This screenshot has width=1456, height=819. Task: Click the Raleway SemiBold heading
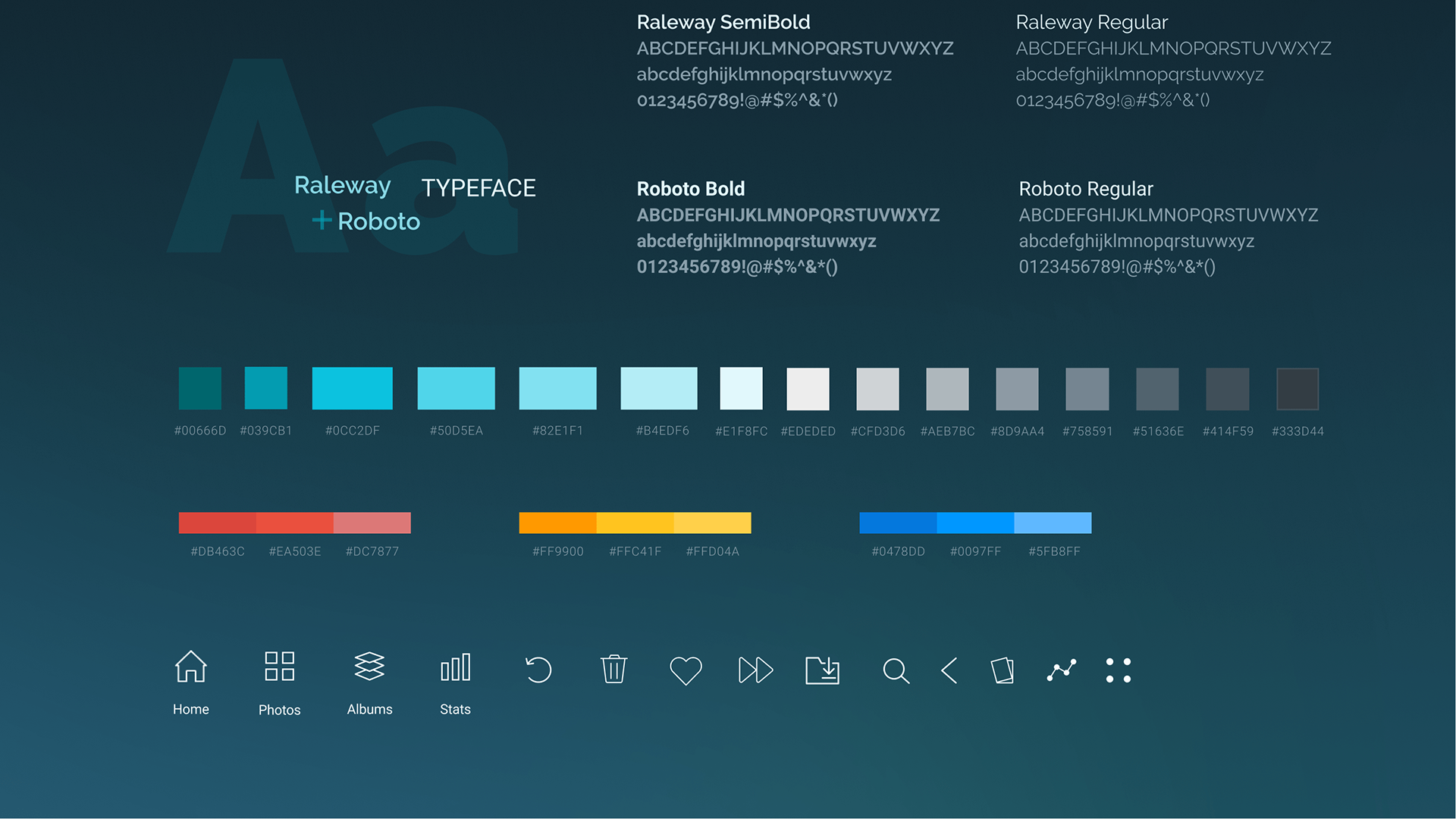[723, 22]
